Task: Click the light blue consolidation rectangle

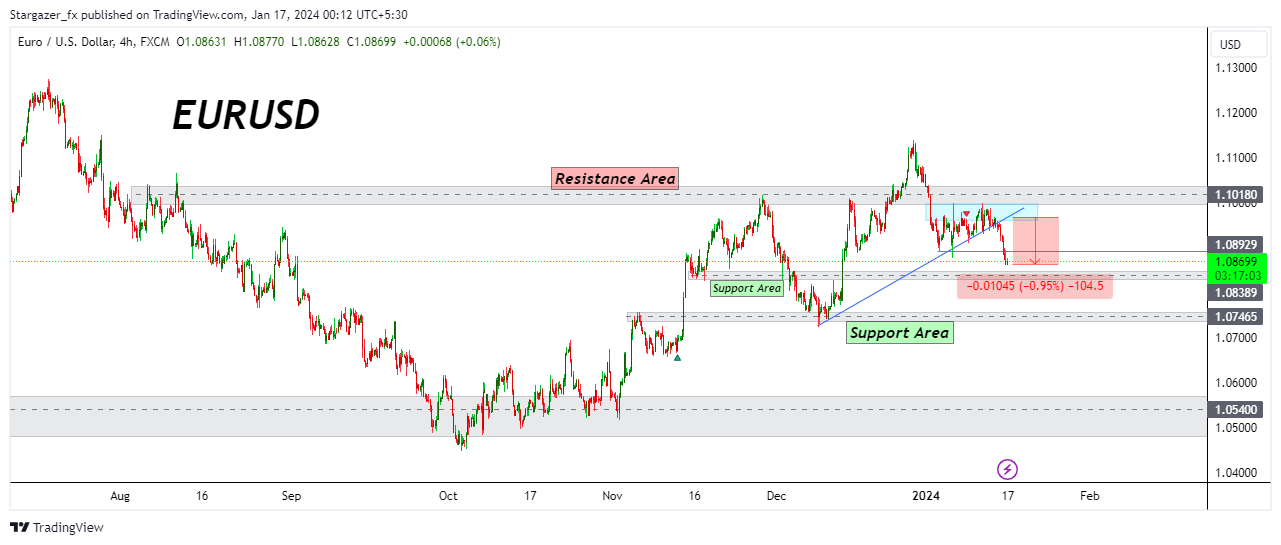Action: point(982,212)
